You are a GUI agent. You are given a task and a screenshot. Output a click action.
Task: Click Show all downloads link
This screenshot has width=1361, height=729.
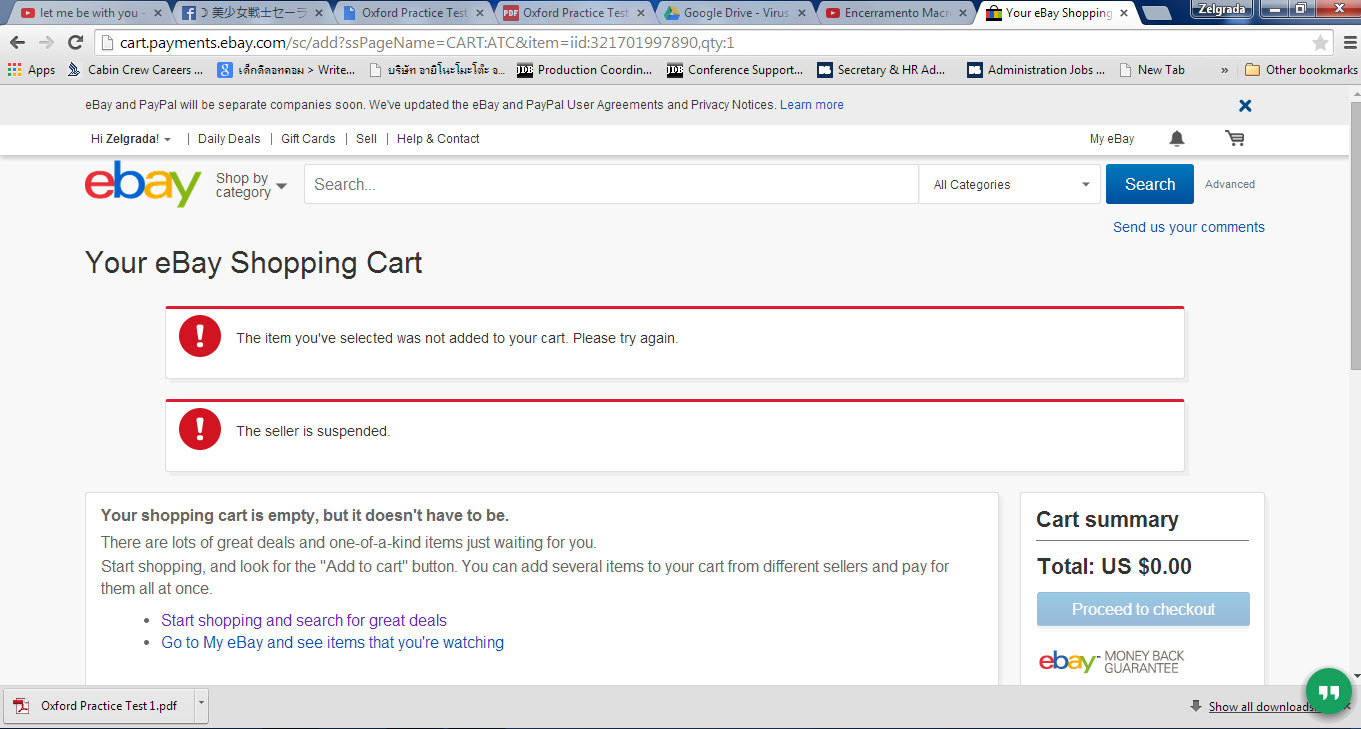1262,707
